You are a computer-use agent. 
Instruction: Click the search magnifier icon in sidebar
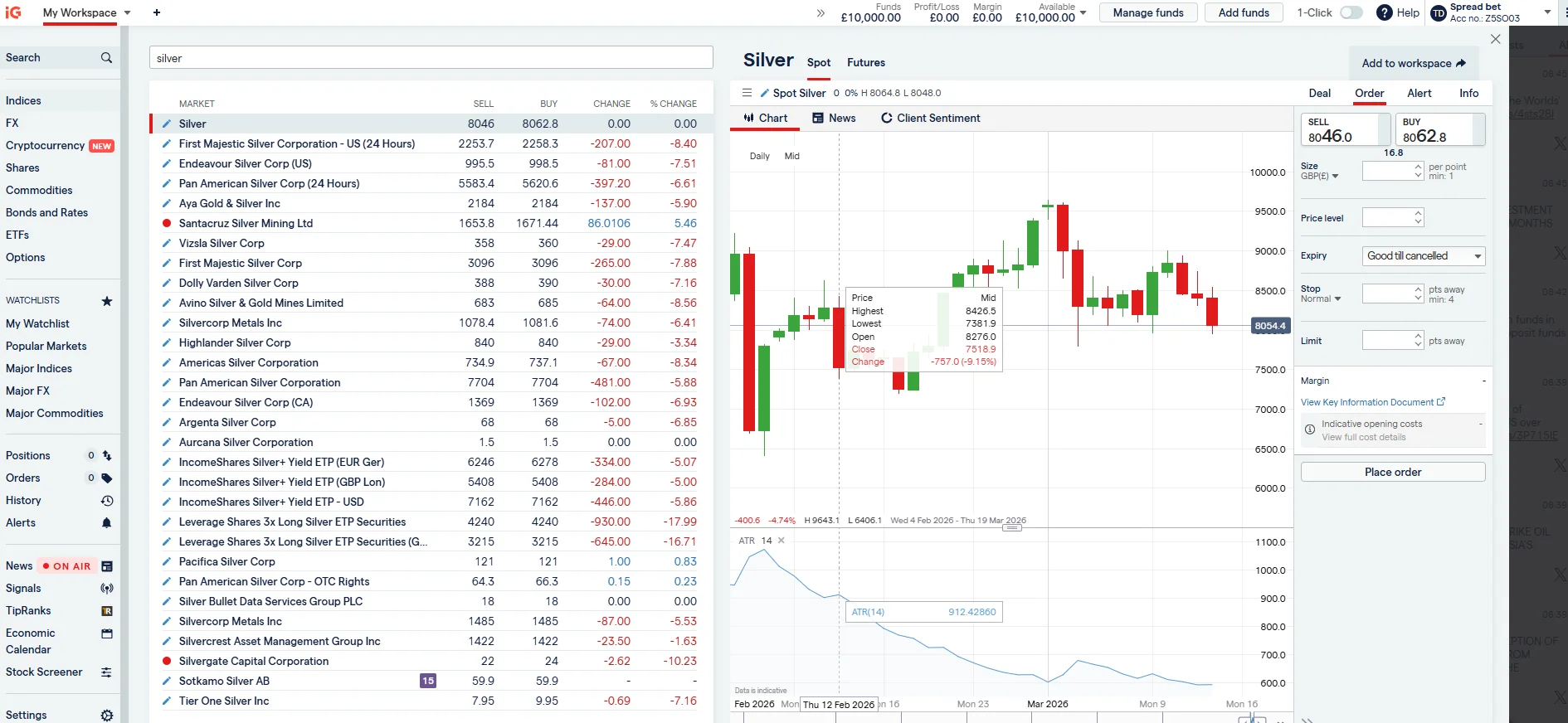[x=106, y=58]
